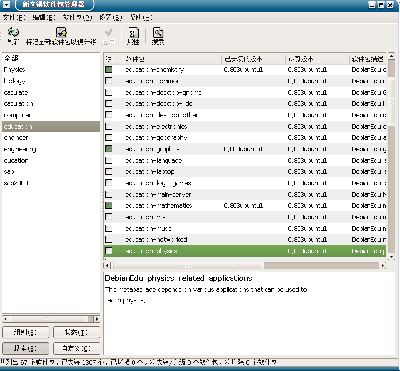The width and height of the screenshot is (400, 371).
Task: Sort by the description column header
Action: pos(367,59)
